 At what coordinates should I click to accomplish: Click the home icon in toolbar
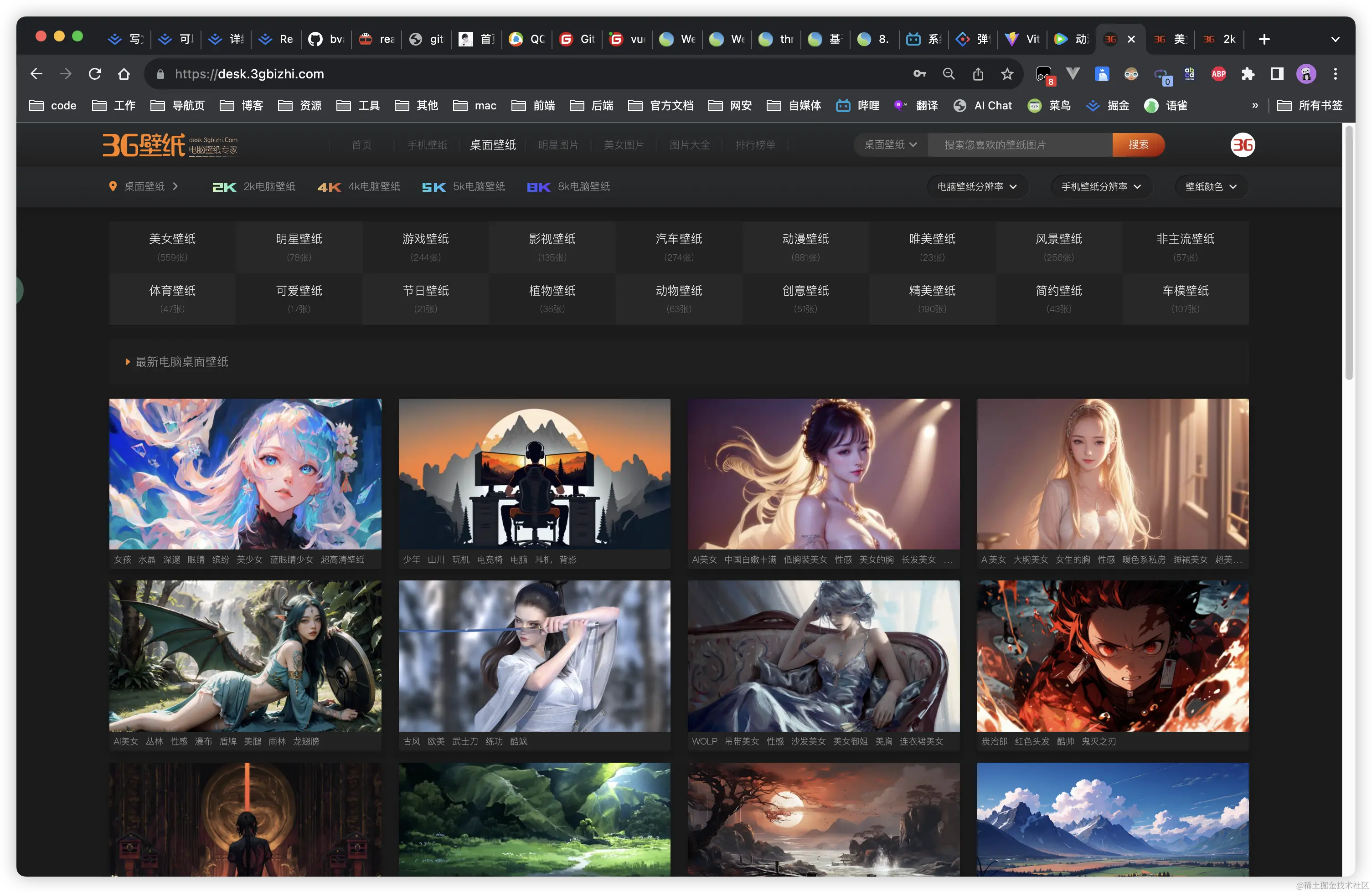(124, 74)
